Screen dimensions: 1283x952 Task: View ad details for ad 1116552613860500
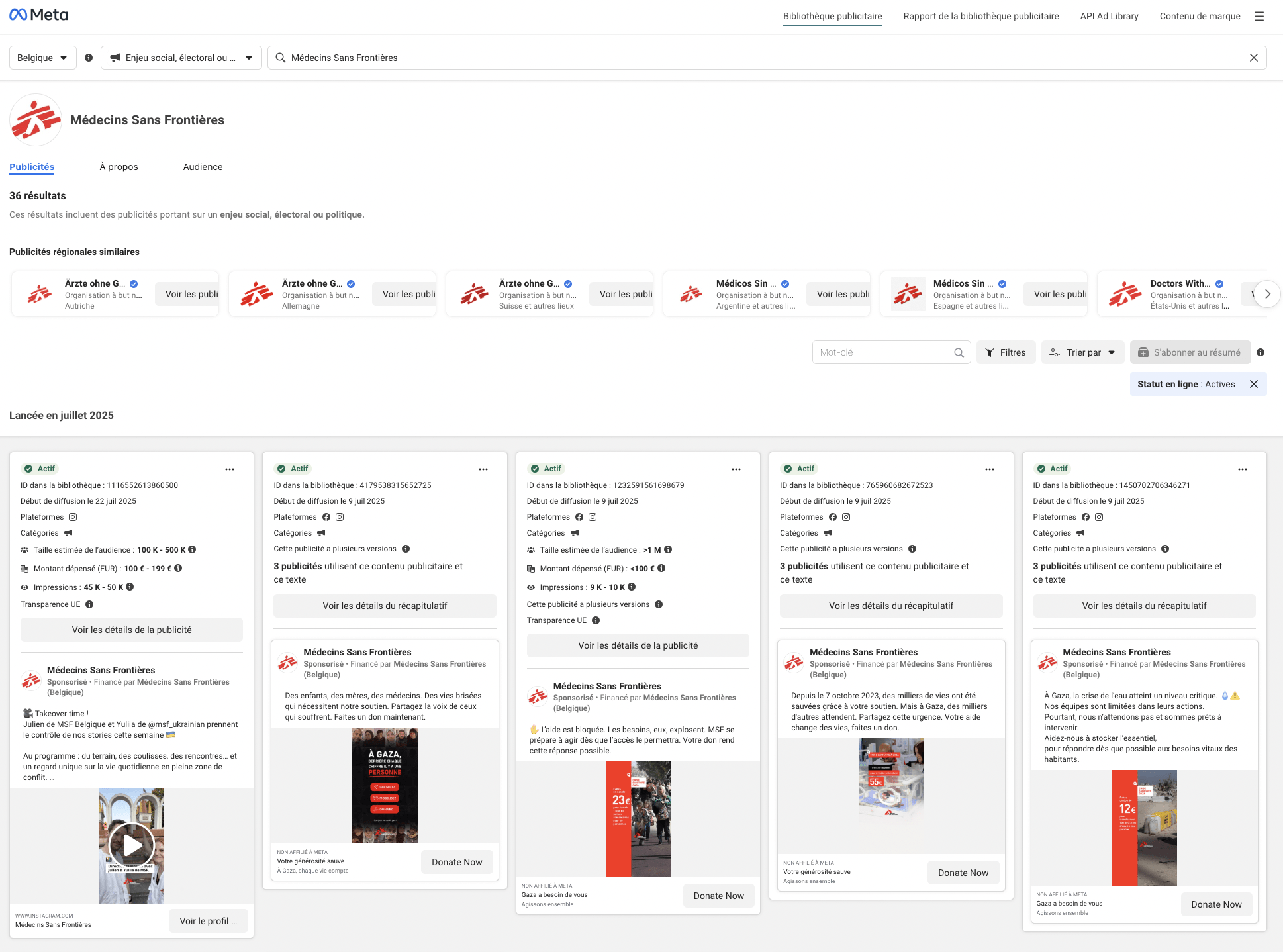[x=132, y=630]
